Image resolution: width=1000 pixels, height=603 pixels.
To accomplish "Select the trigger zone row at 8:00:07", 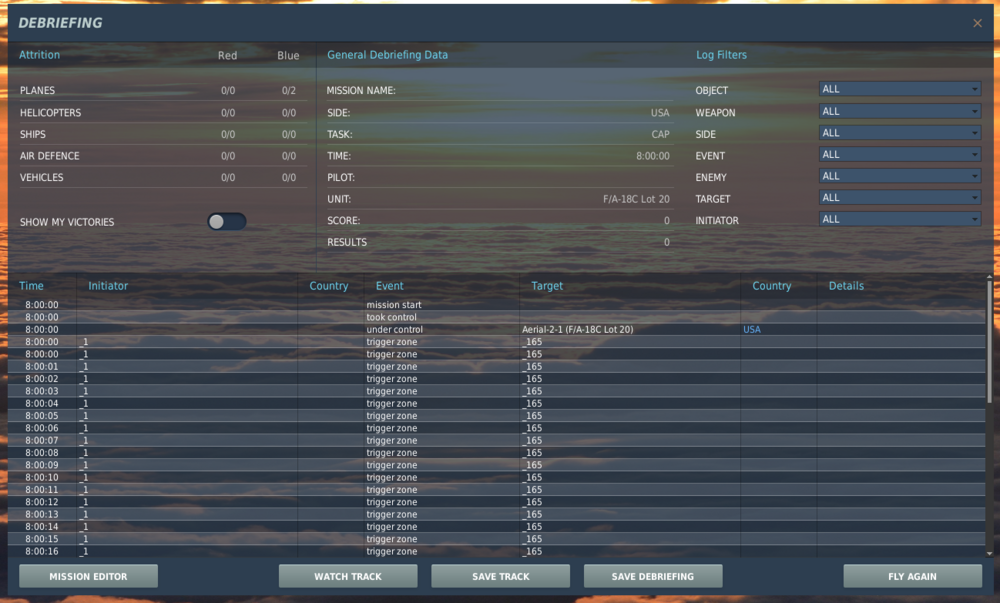I will pos(496,440).
